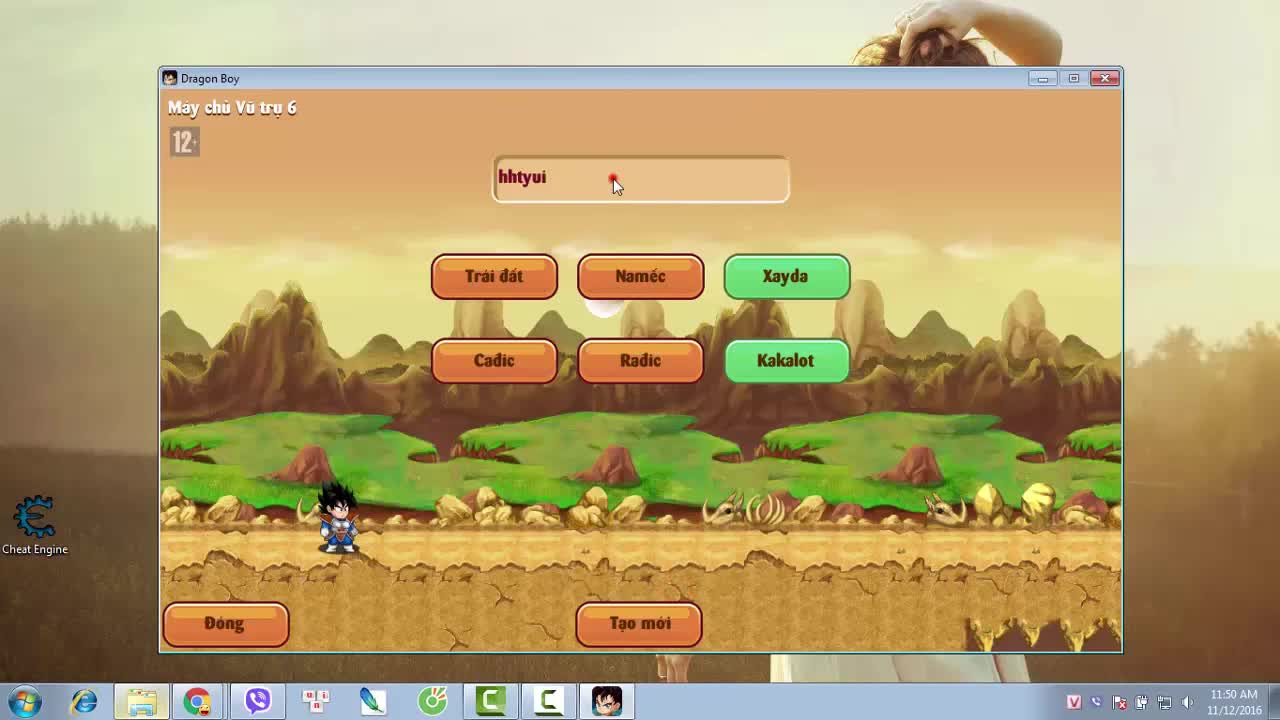Close the Dragon Boy window
This screenshot has height=720, width=1280.
[x=1105, y=78]
